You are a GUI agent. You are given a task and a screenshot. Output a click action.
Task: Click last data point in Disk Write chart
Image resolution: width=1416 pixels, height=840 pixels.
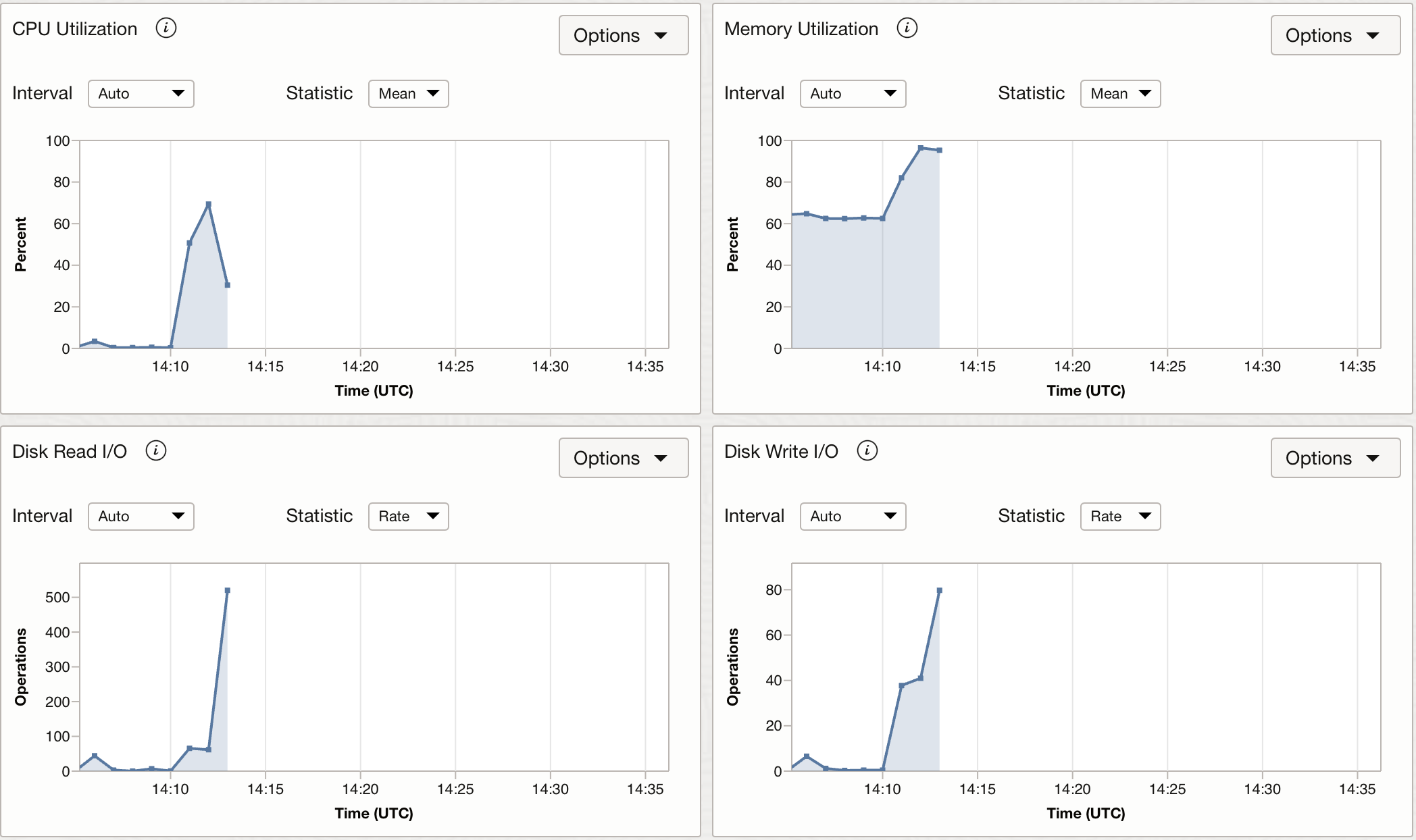click(x=939, y=591)
